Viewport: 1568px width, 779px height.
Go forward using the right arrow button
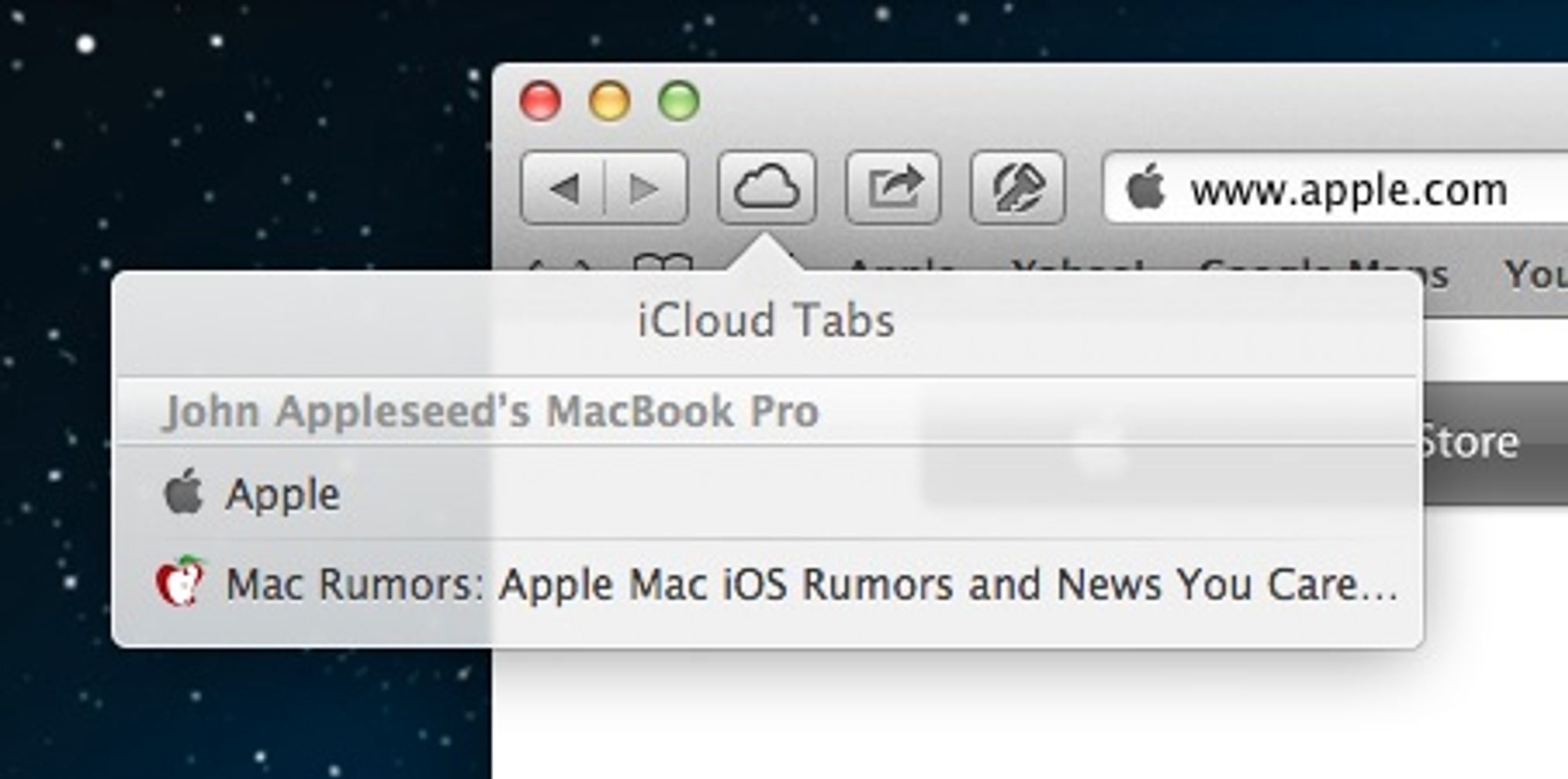coord(646,188)
